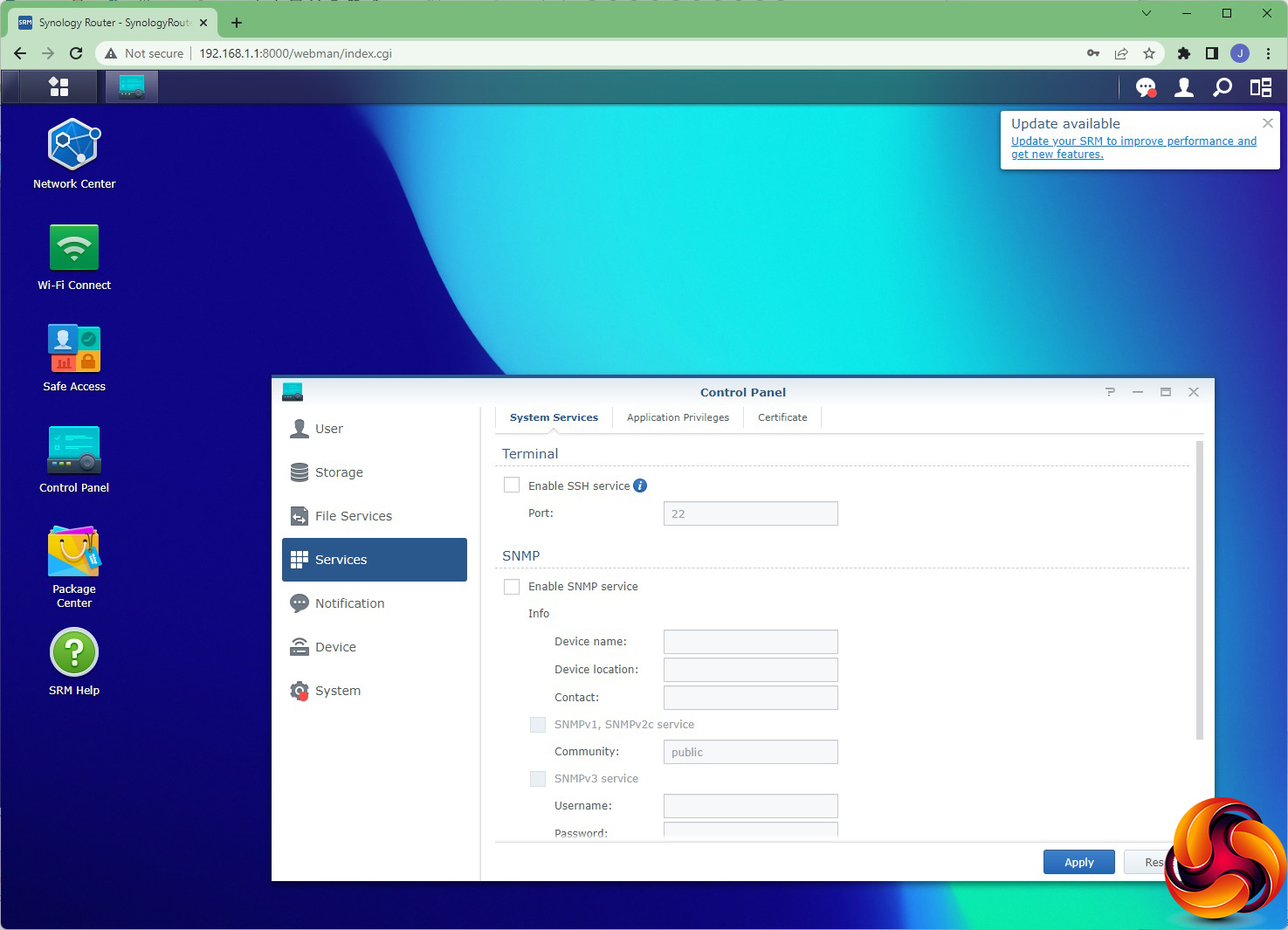Click the Device name field
This screenshot has height=930, width=1288.
coord(751,642)
